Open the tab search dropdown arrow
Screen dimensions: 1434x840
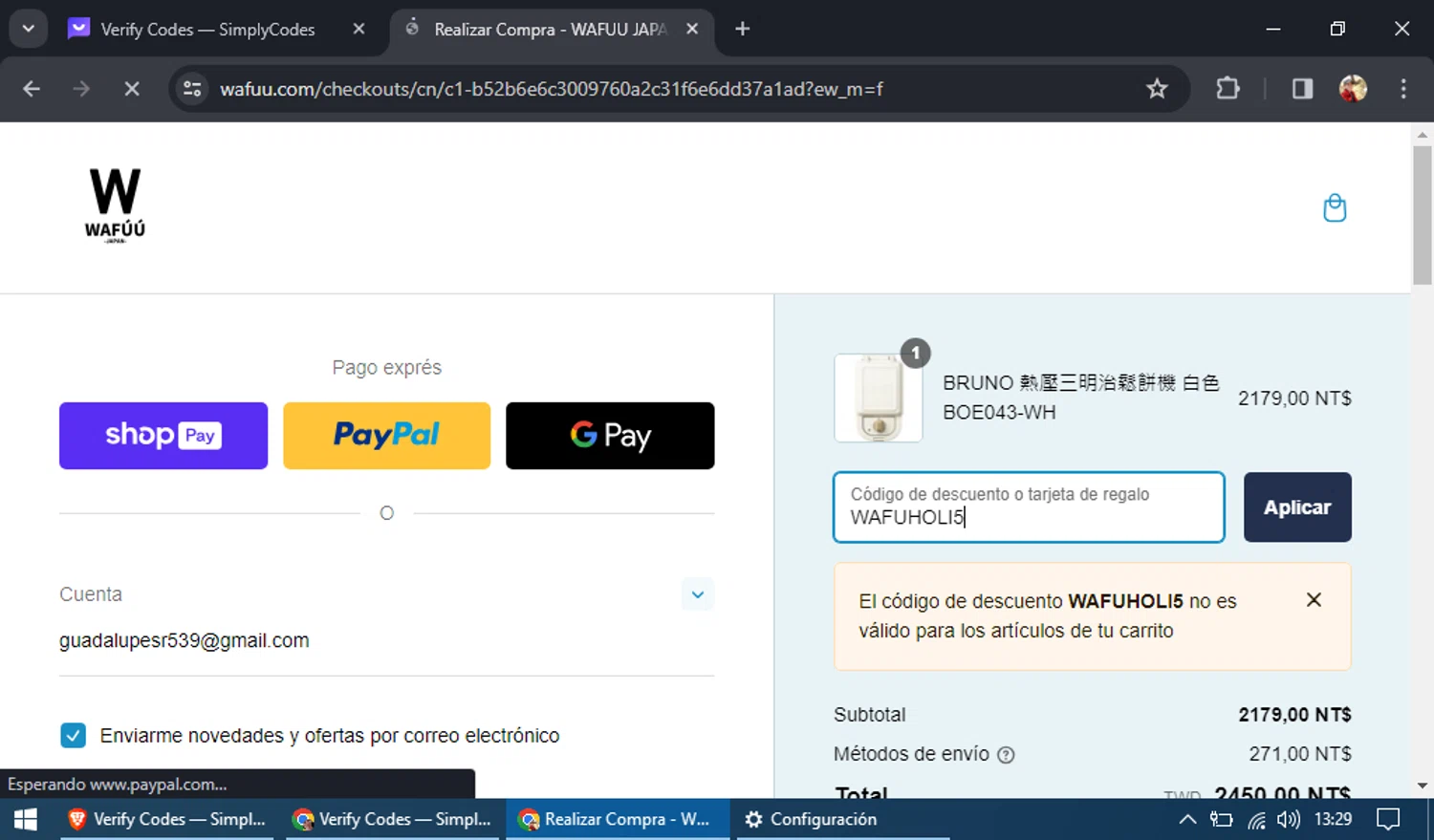29,29
